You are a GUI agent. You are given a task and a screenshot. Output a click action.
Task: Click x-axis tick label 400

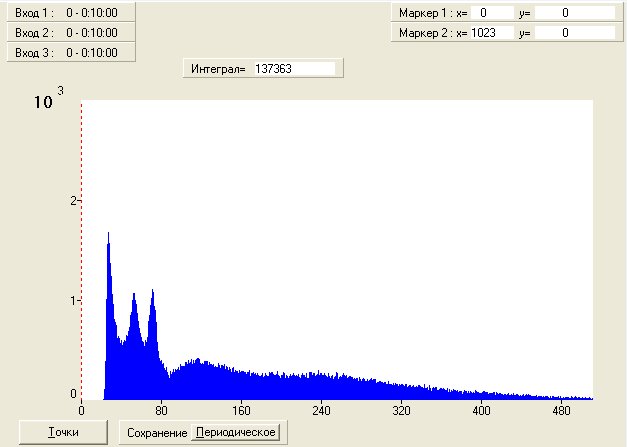[481, 411]
